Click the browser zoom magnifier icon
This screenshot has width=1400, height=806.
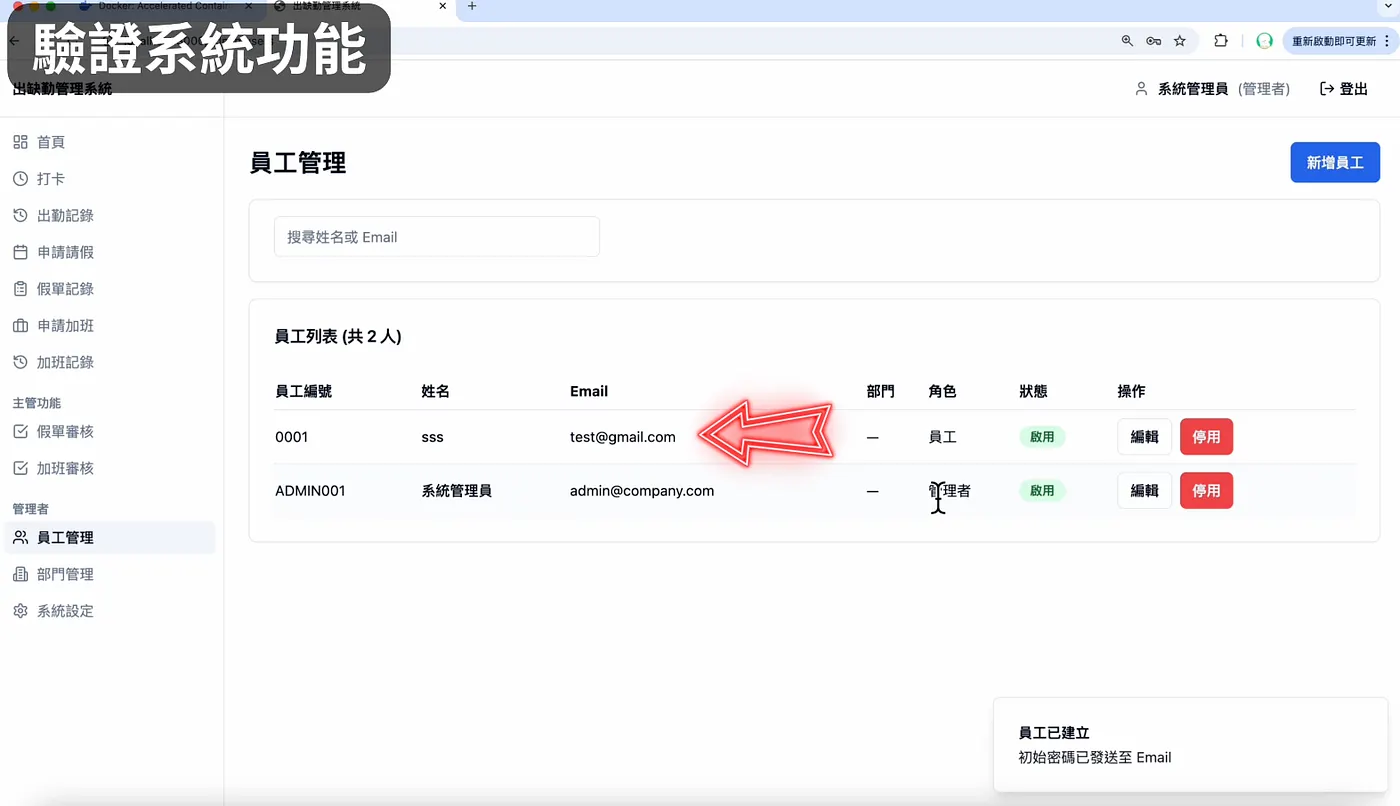point(1127,41)
